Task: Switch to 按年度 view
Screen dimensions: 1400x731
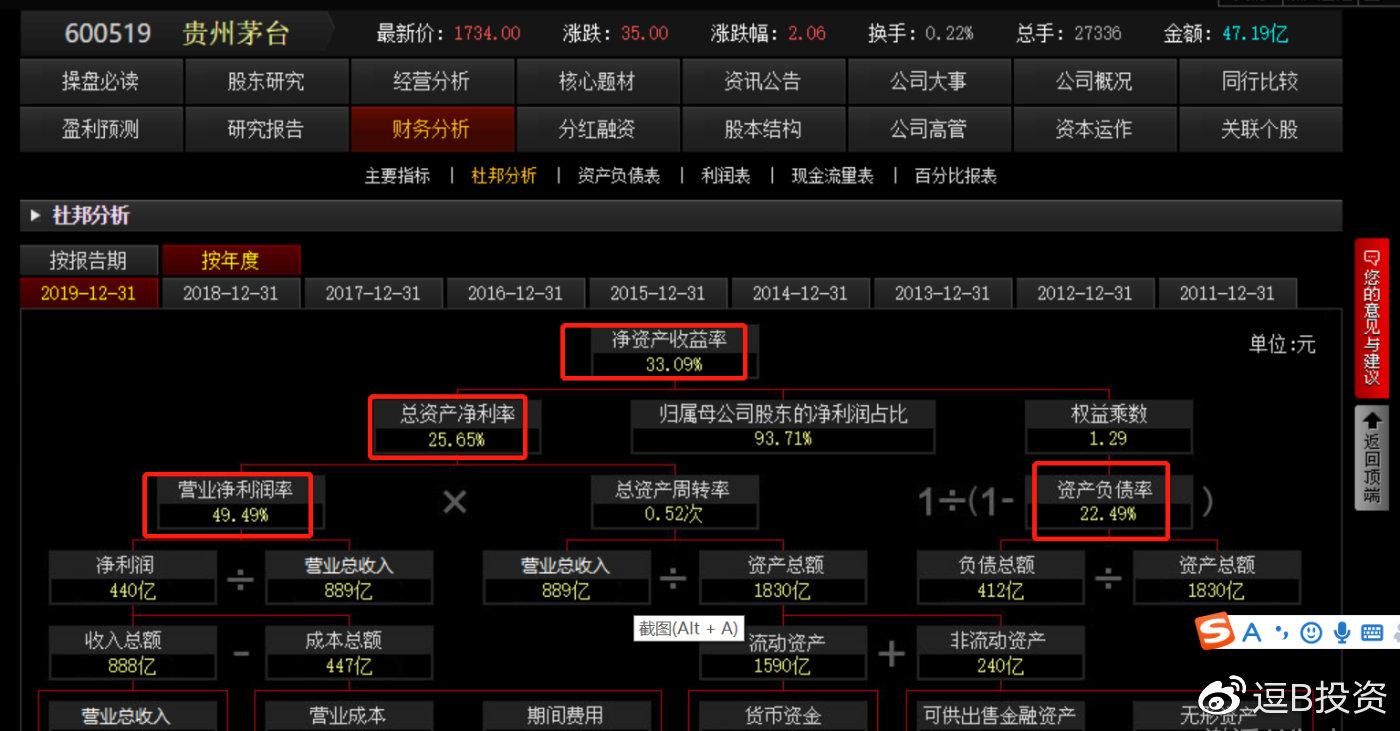Action: pos(230,261)
